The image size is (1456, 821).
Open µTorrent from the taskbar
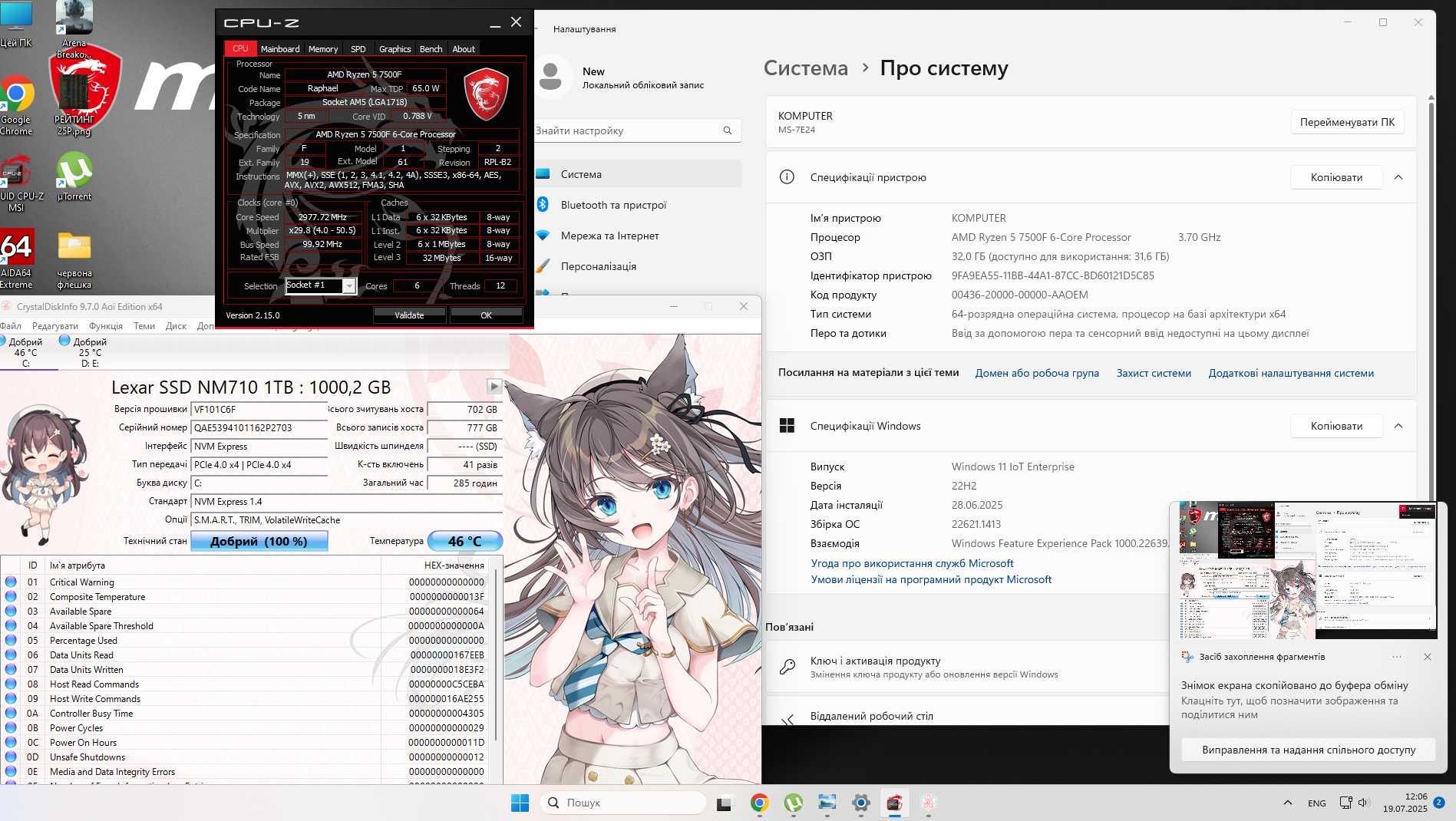(x=793, y=803)
